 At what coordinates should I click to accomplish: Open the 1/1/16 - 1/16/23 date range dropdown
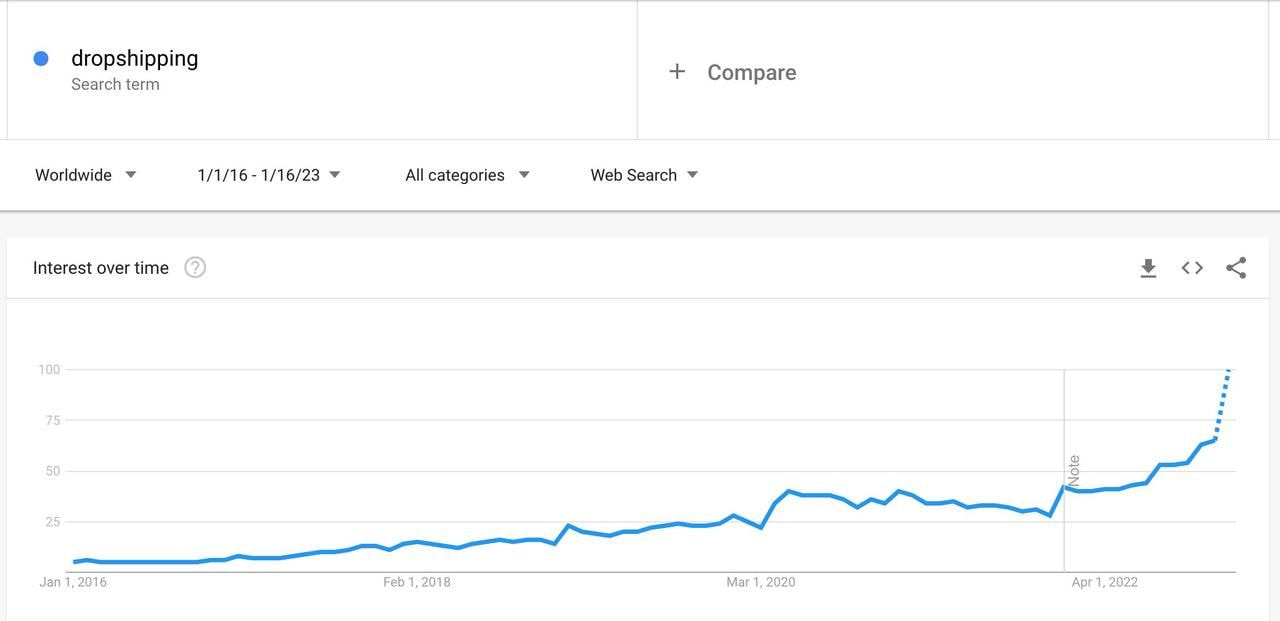[269, 175]
